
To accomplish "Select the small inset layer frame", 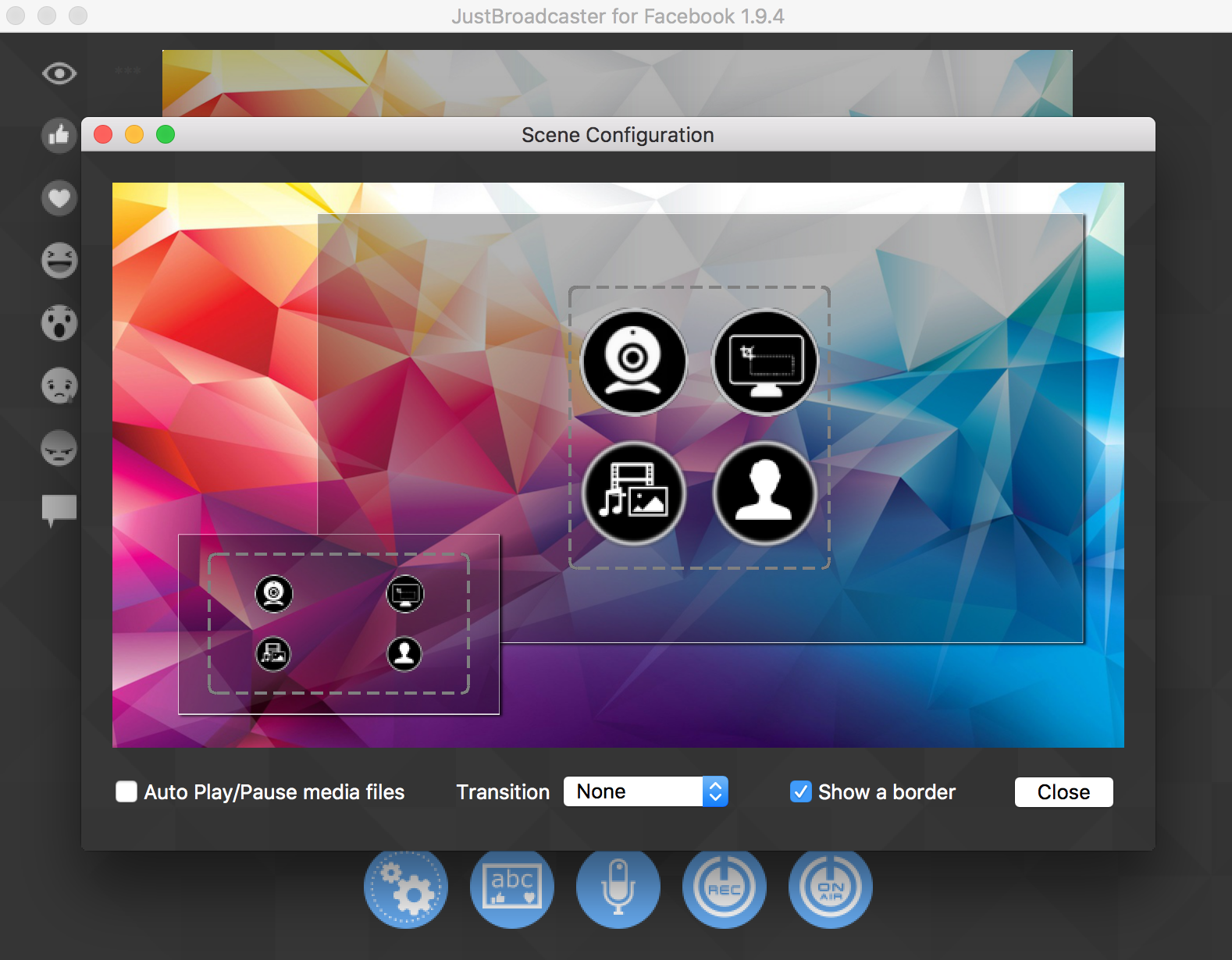I will coord(339,624).
